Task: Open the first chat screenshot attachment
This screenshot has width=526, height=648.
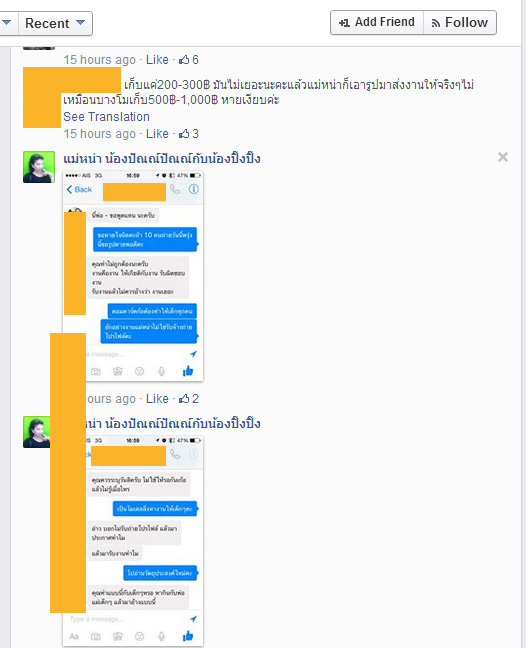Action: [133, 276]
